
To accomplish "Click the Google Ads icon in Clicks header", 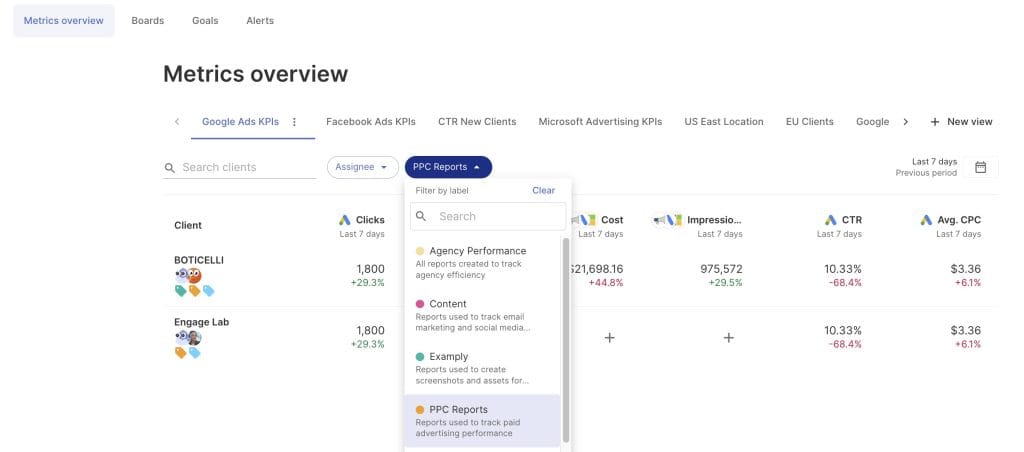I will point(345,220).
